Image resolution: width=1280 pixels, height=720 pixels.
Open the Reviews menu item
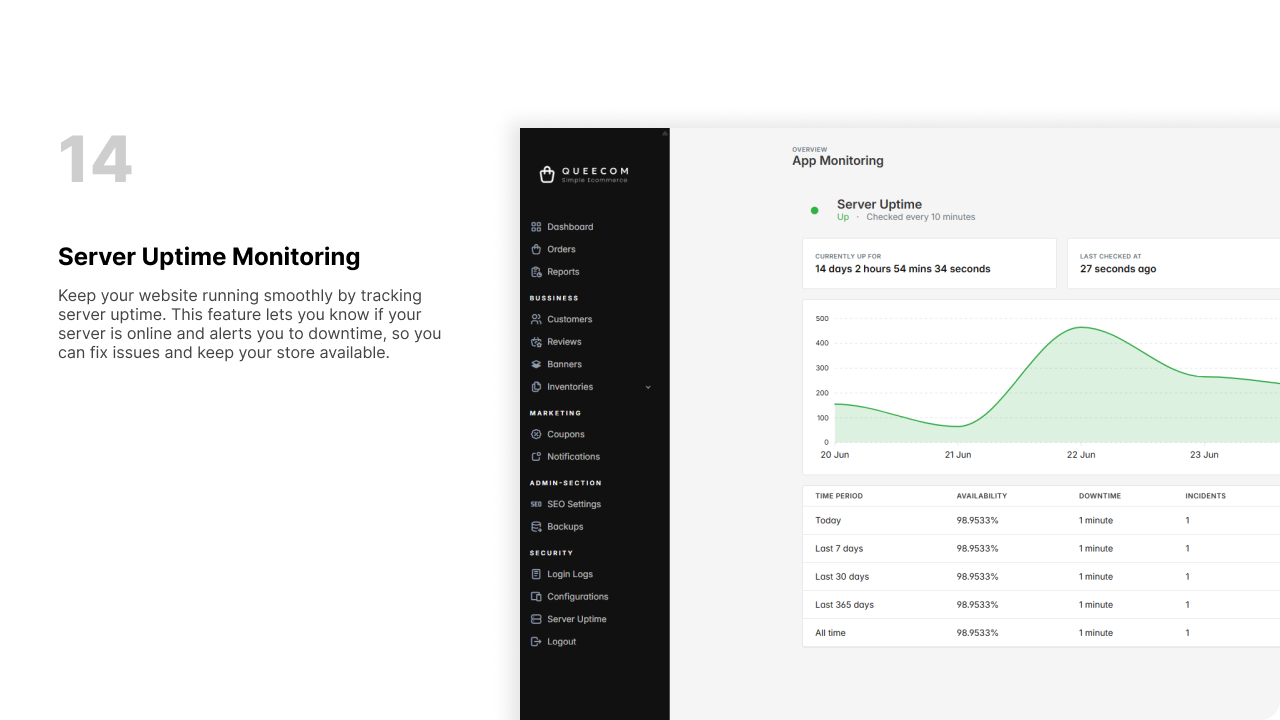(x=564, y=342)
